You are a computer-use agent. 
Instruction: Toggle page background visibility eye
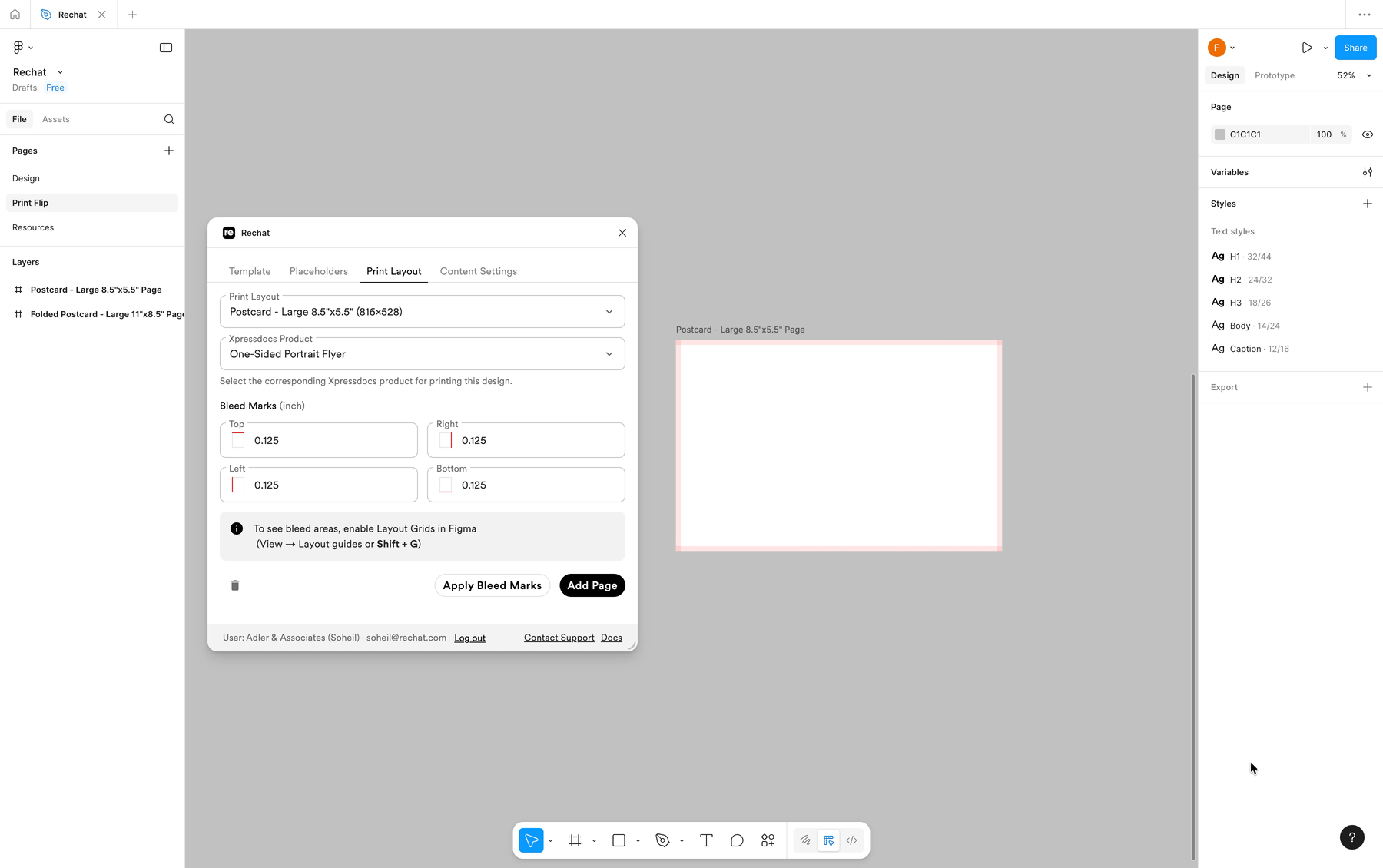(1367, 134)
